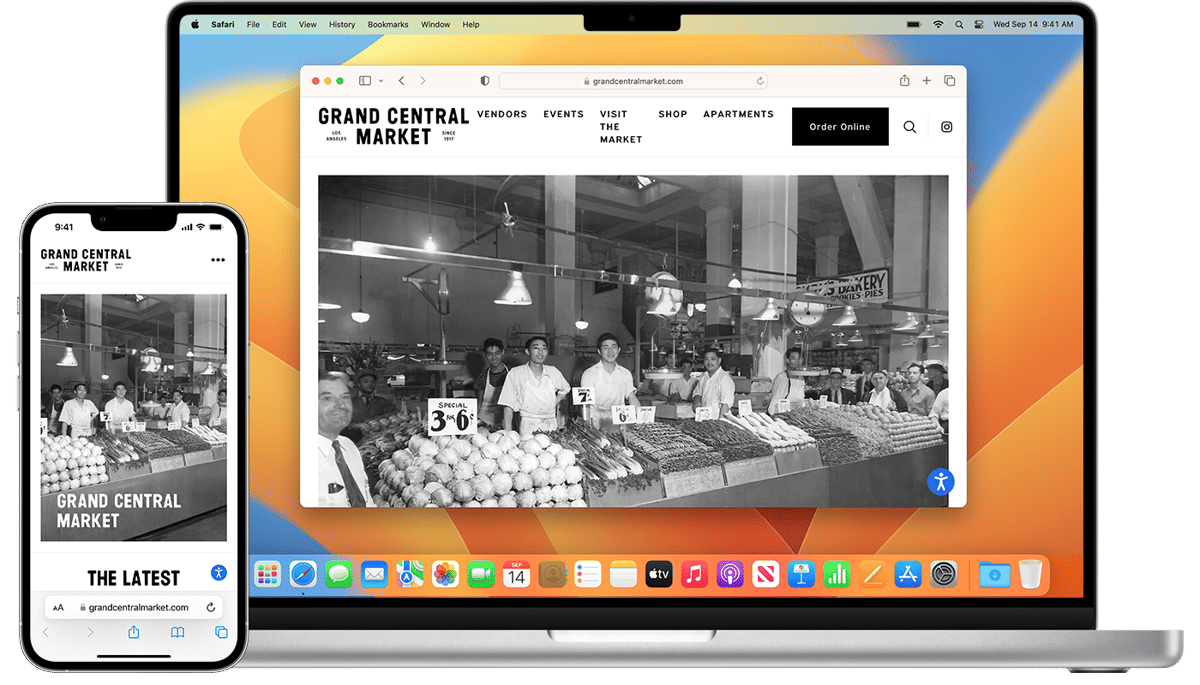Viewport: 1200px width, 685px height.
Task: Show tab overview in Safari
Action: click(949, 80)
